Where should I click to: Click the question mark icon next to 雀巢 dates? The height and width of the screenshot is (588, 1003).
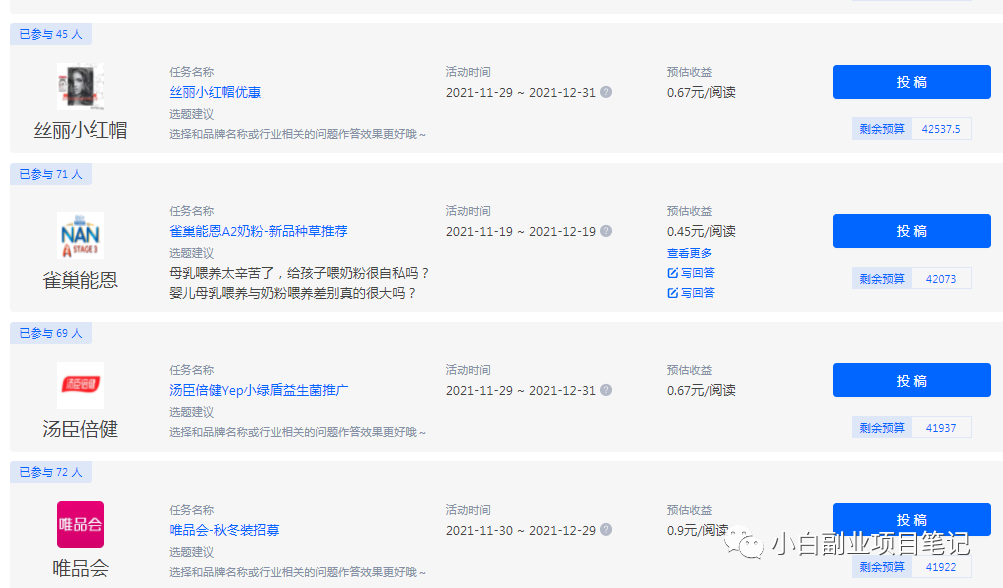click(607, 231)
